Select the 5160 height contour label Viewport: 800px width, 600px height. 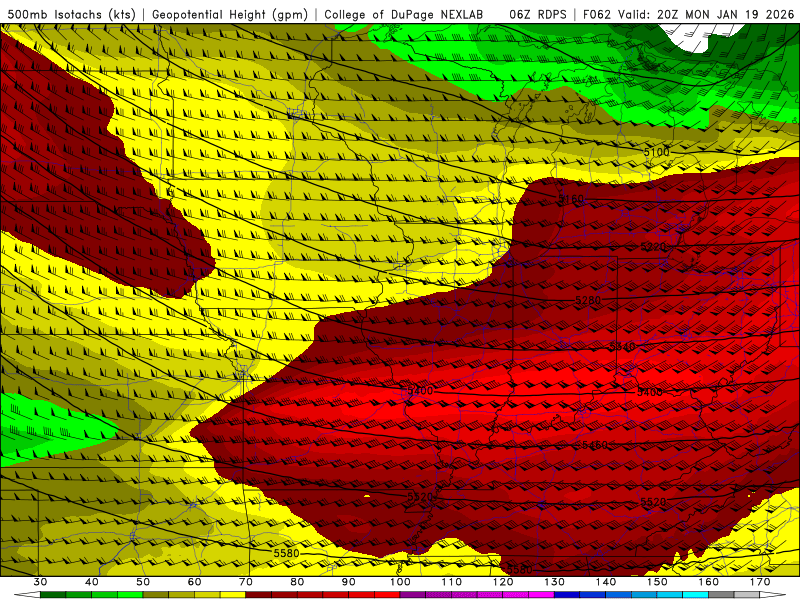point(571,198)
